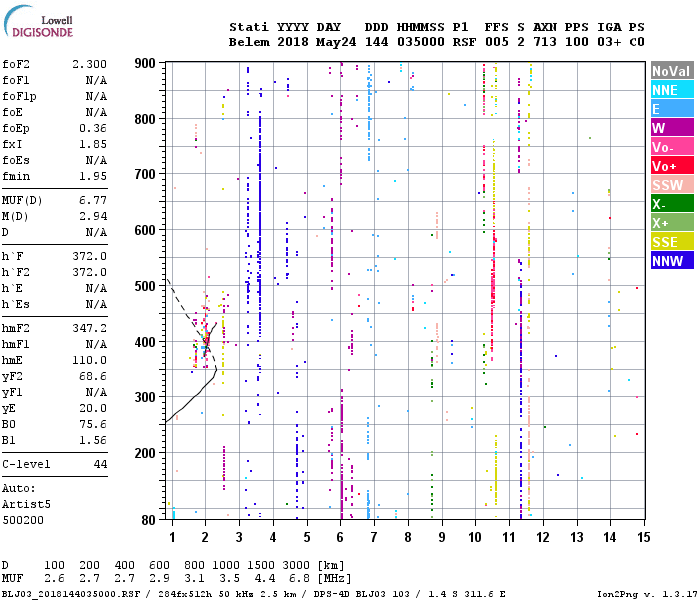This screenshot has height=600, width=700.
Task: Click the date May24 in header
Action: click(x=336, y=42)
